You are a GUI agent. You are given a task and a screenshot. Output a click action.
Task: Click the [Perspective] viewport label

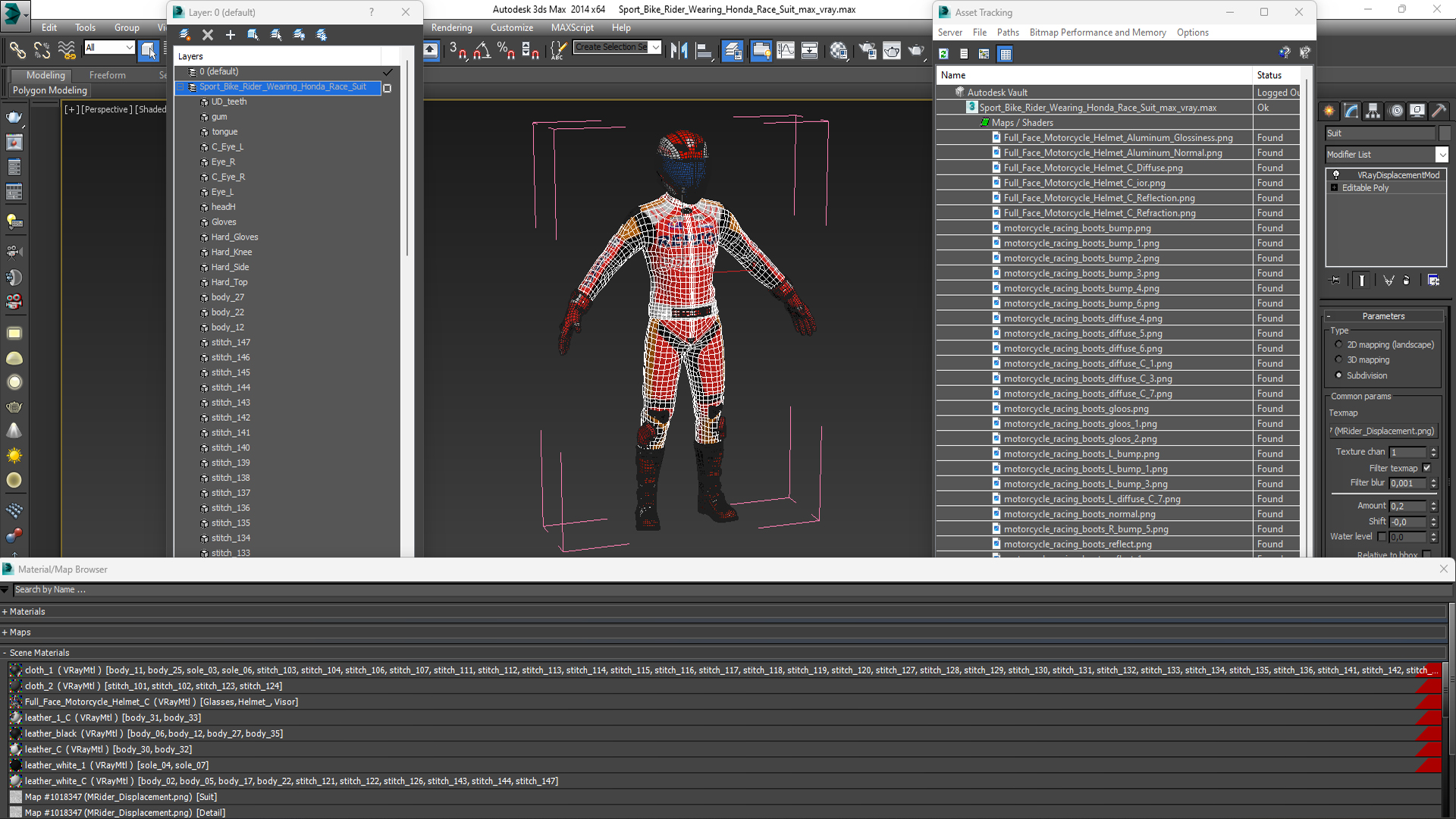click(106, 109)
